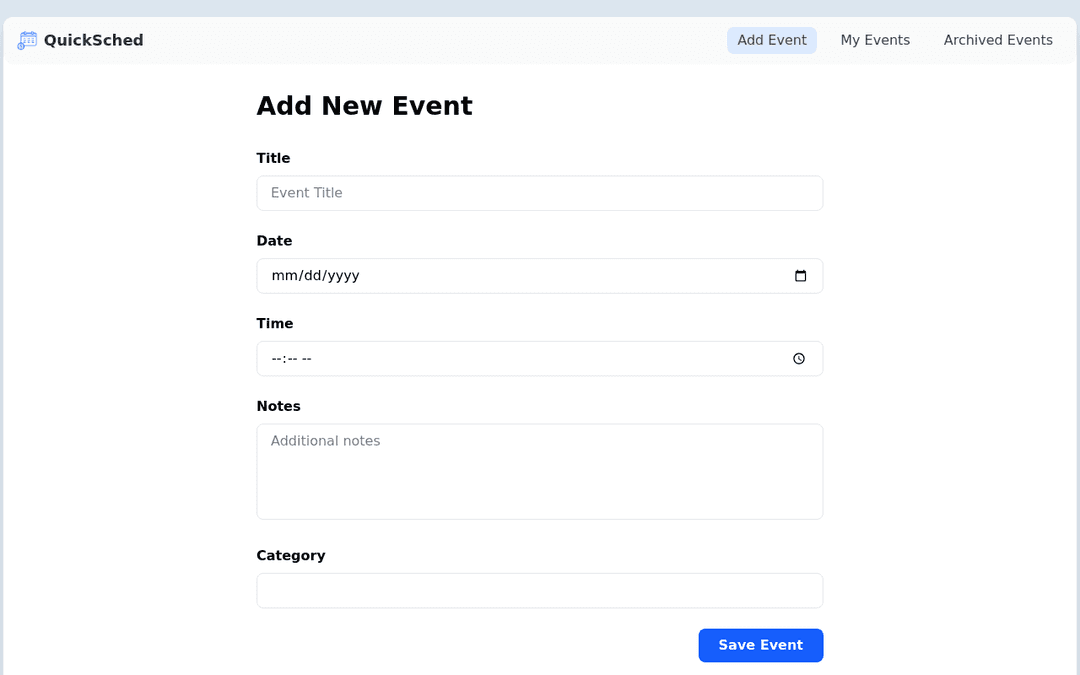The width and height of the screenshot is (1080, 675).
Task: Open the date picker calendar icon
Action: (x=800, y=276)
